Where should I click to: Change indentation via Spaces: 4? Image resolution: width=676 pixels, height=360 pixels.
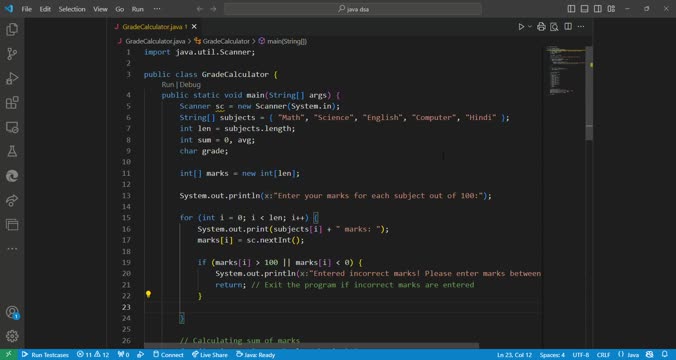552,355
